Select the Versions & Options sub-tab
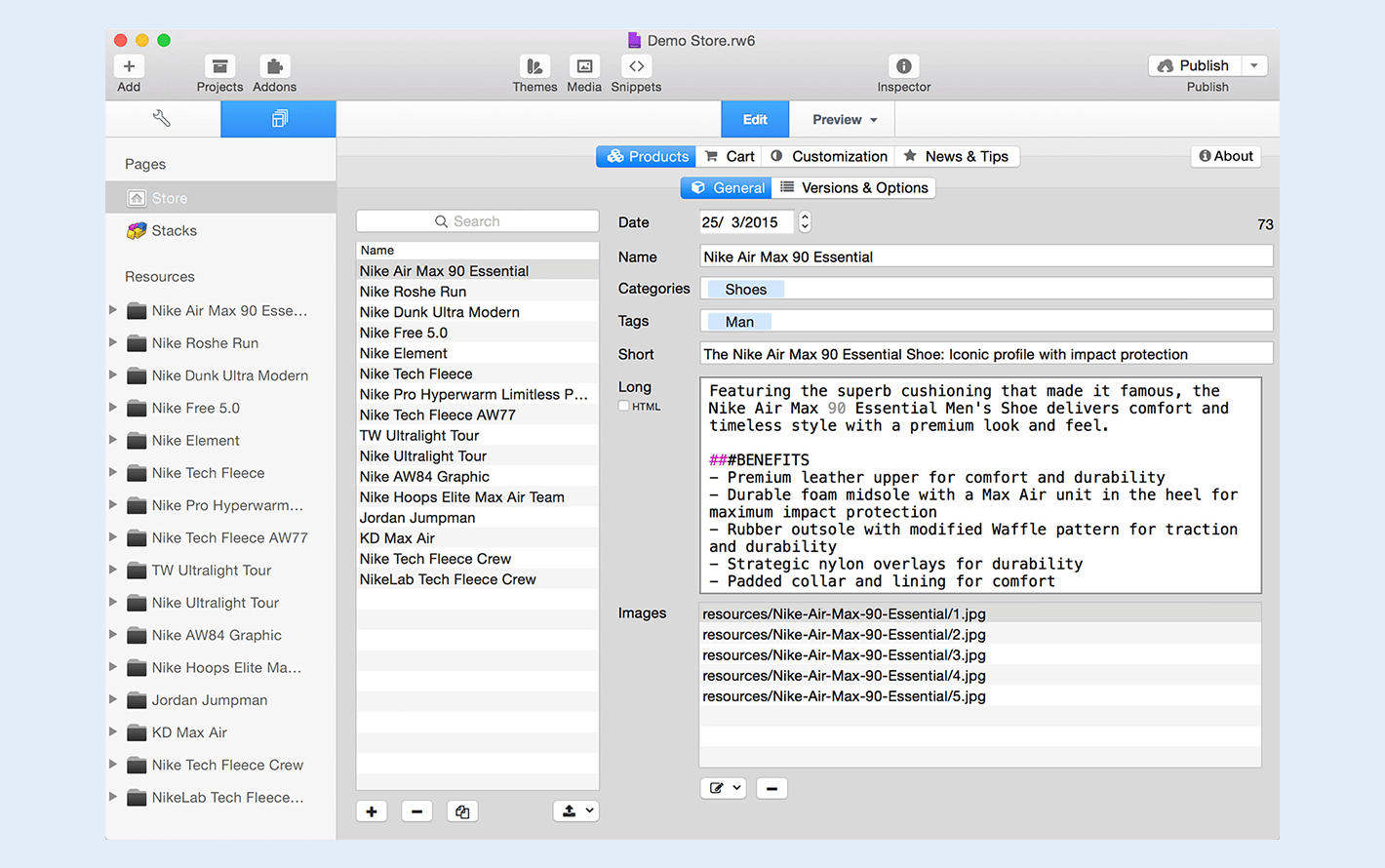This screenshot has width=1385, height=868. [853, 187]
